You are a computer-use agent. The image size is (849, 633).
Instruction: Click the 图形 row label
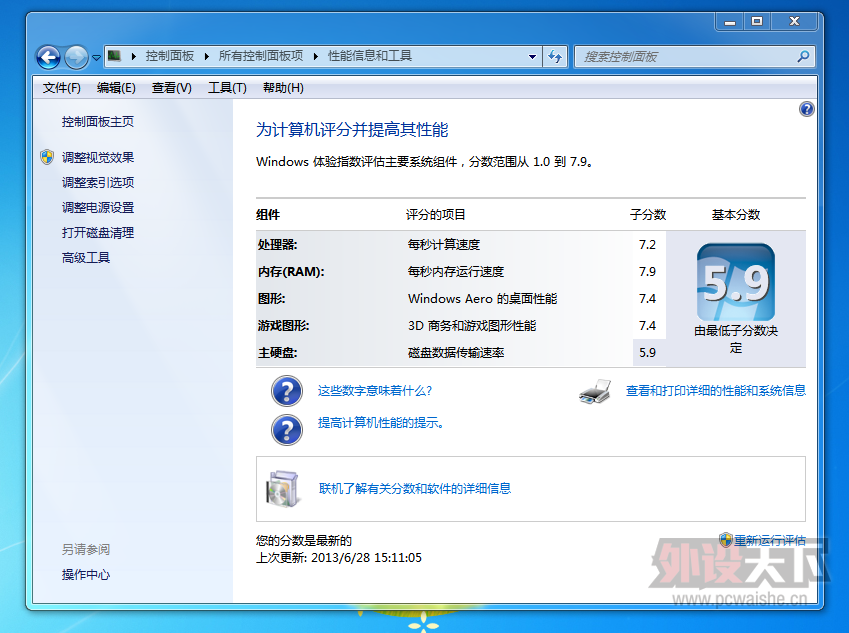coord(271,299)
